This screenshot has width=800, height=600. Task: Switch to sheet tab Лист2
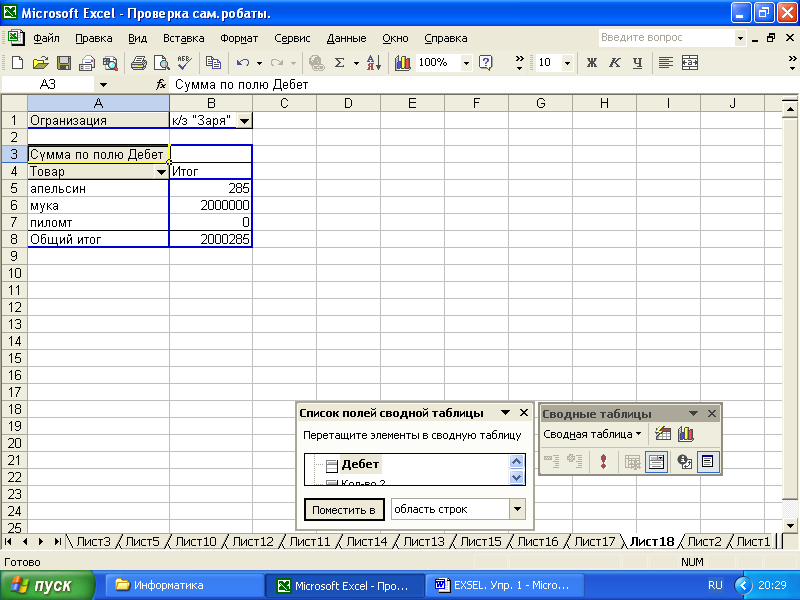(x=704, y=541)
